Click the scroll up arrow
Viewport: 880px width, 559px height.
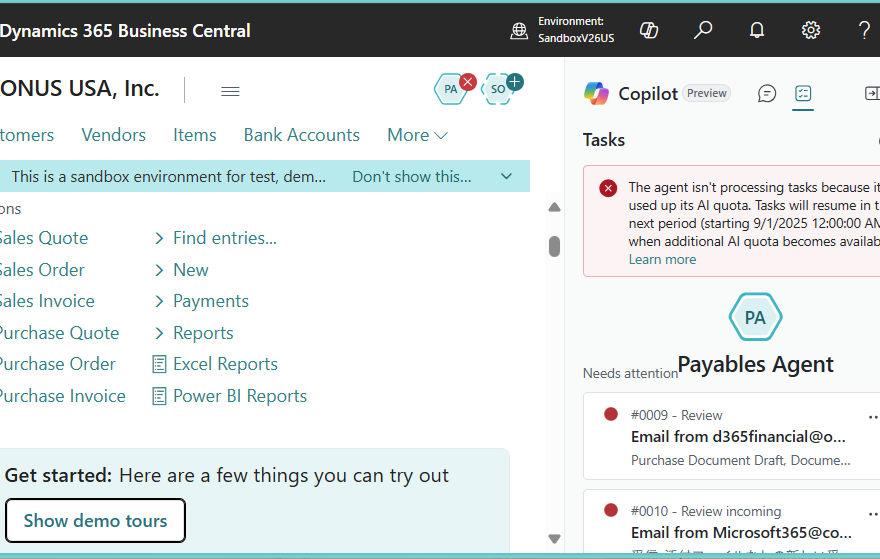(x=554, y=208)
